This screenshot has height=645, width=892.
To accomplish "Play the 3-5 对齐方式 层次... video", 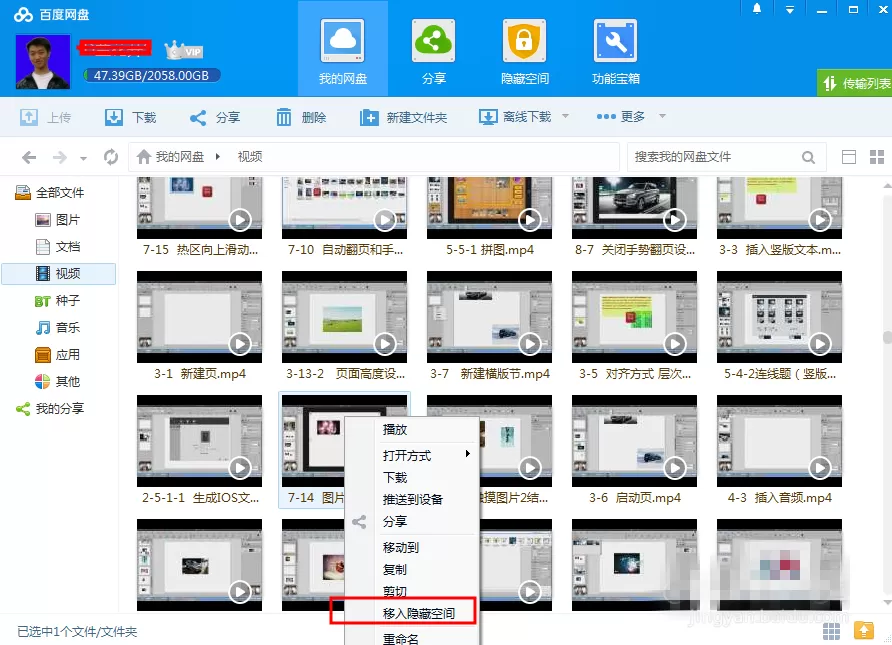I will point(675,344).
